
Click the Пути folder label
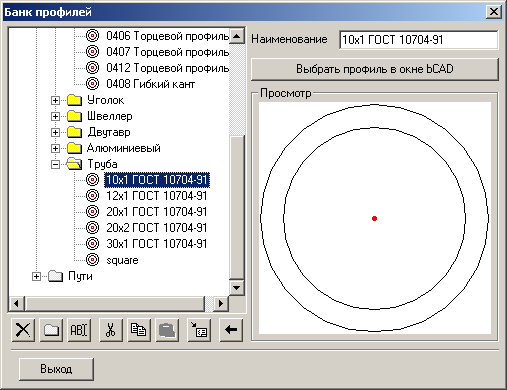80,276
